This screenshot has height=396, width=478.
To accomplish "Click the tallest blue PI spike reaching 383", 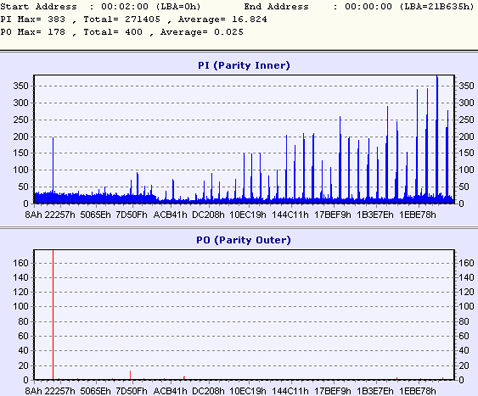I will 437,139.
